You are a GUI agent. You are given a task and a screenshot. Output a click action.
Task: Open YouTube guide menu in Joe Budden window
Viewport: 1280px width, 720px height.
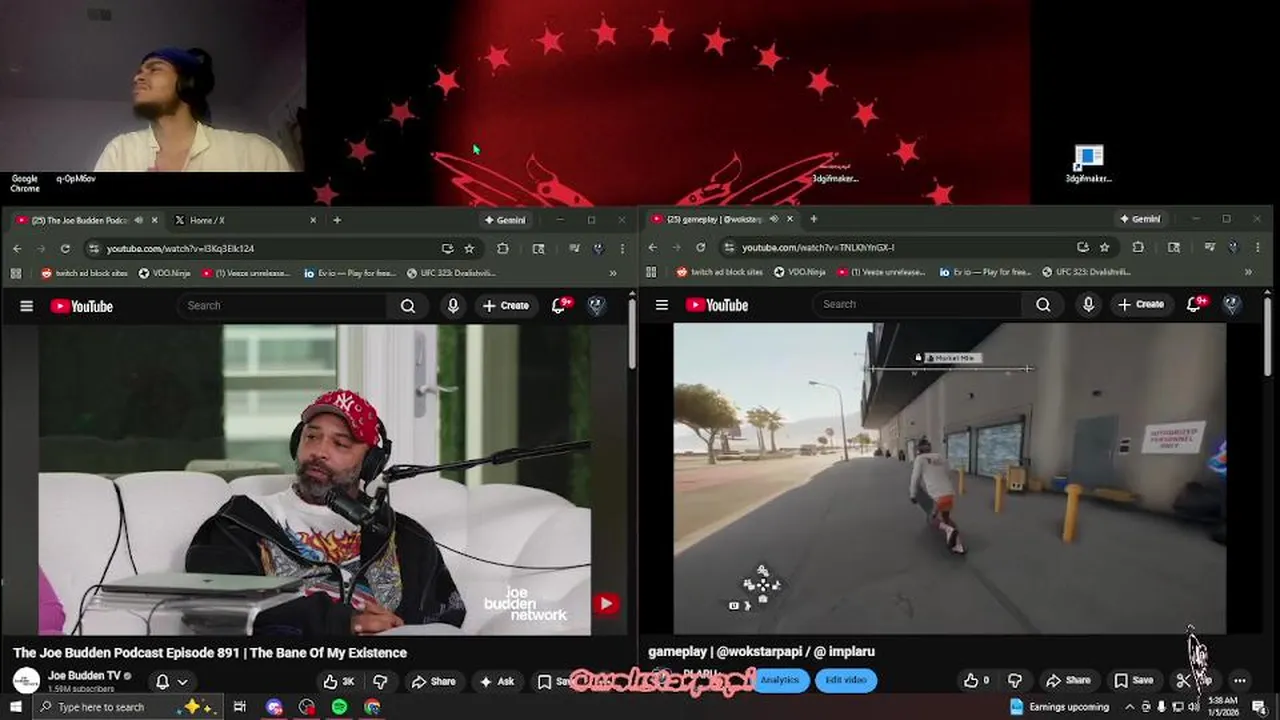pyautogui.click(x=27, y=306)
